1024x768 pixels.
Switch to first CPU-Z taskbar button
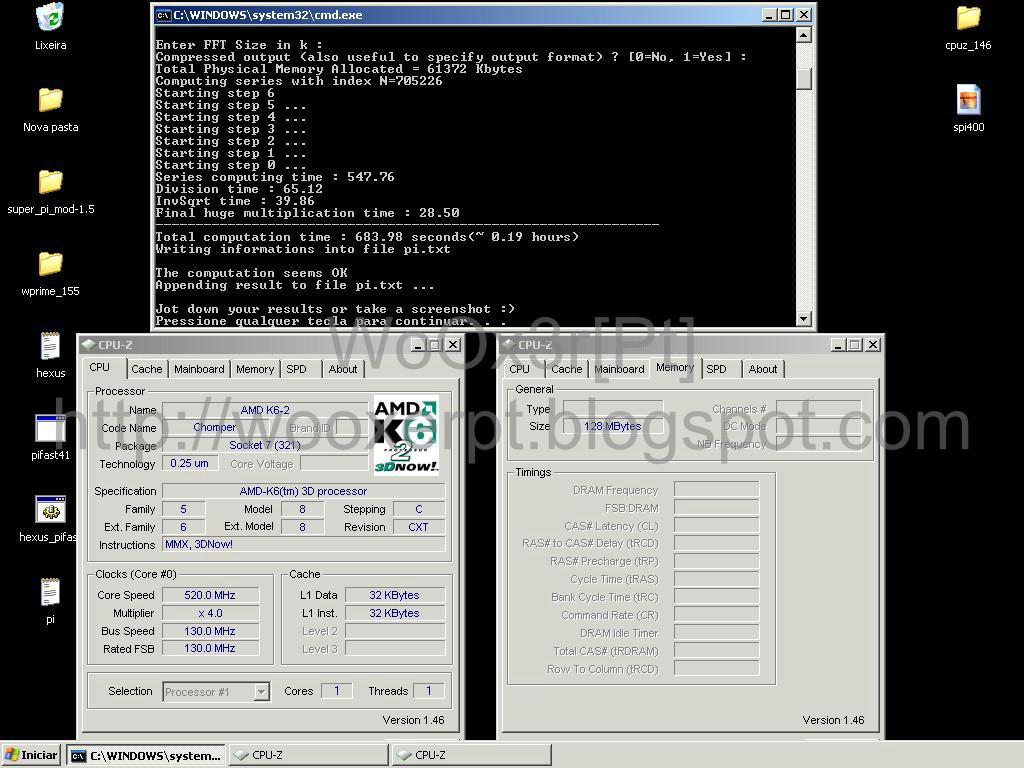click(x=308, y=756)
